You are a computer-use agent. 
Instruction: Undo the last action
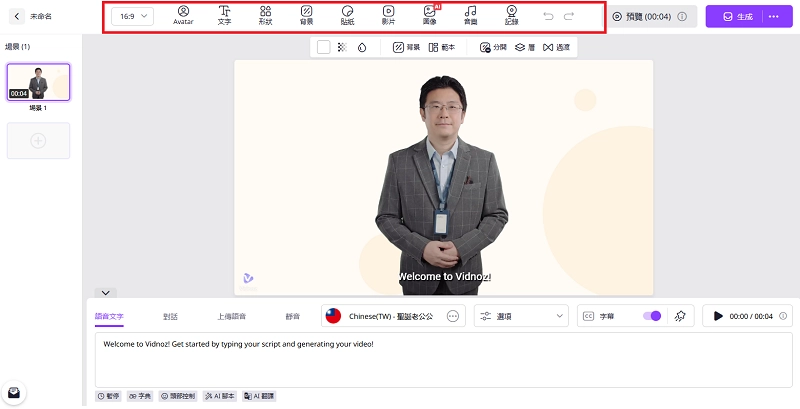tap(548, 16)
